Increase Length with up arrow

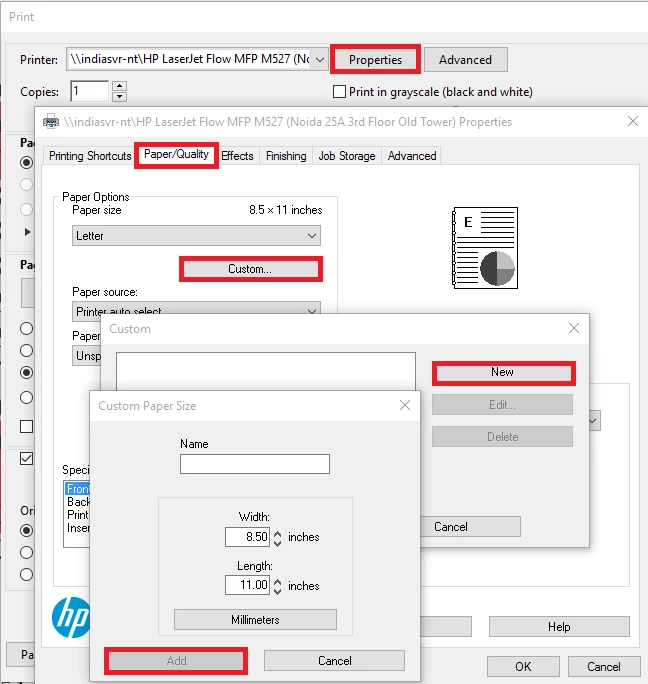click(x=278, y=581)
